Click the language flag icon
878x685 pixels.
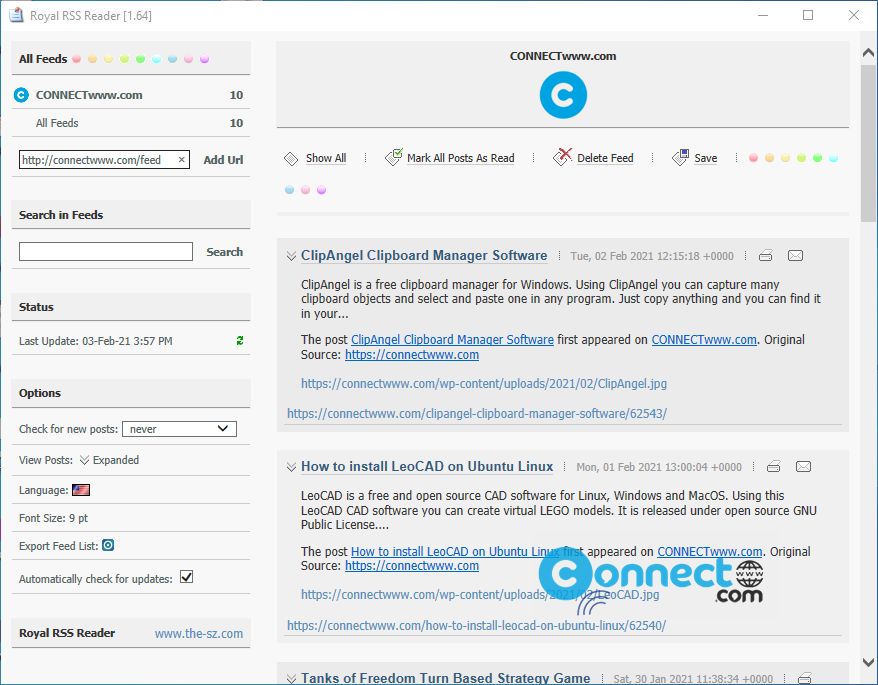point(81,490)
